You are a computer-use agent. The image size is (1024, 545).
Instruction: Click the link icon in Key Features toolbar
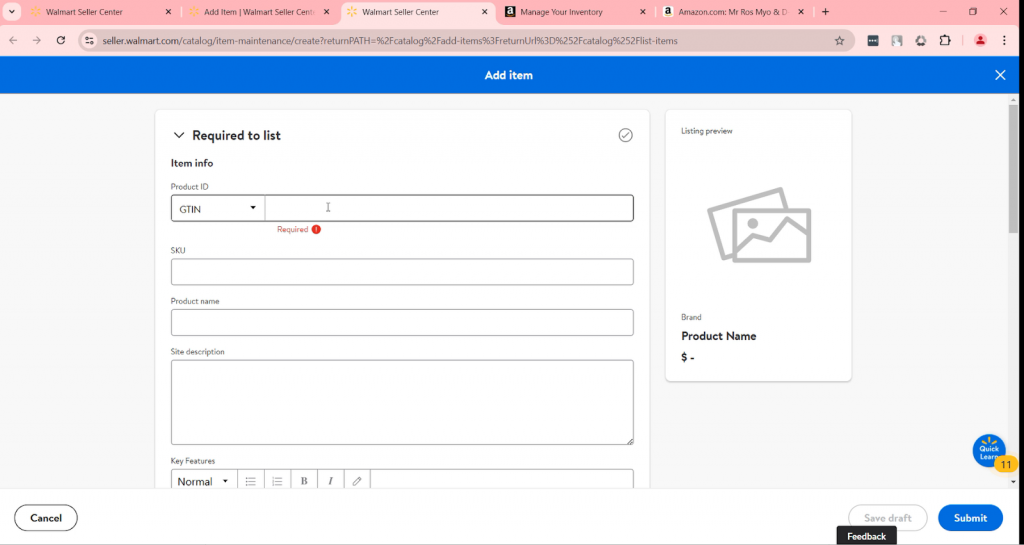pyautogui.click(x=357, y=481)
